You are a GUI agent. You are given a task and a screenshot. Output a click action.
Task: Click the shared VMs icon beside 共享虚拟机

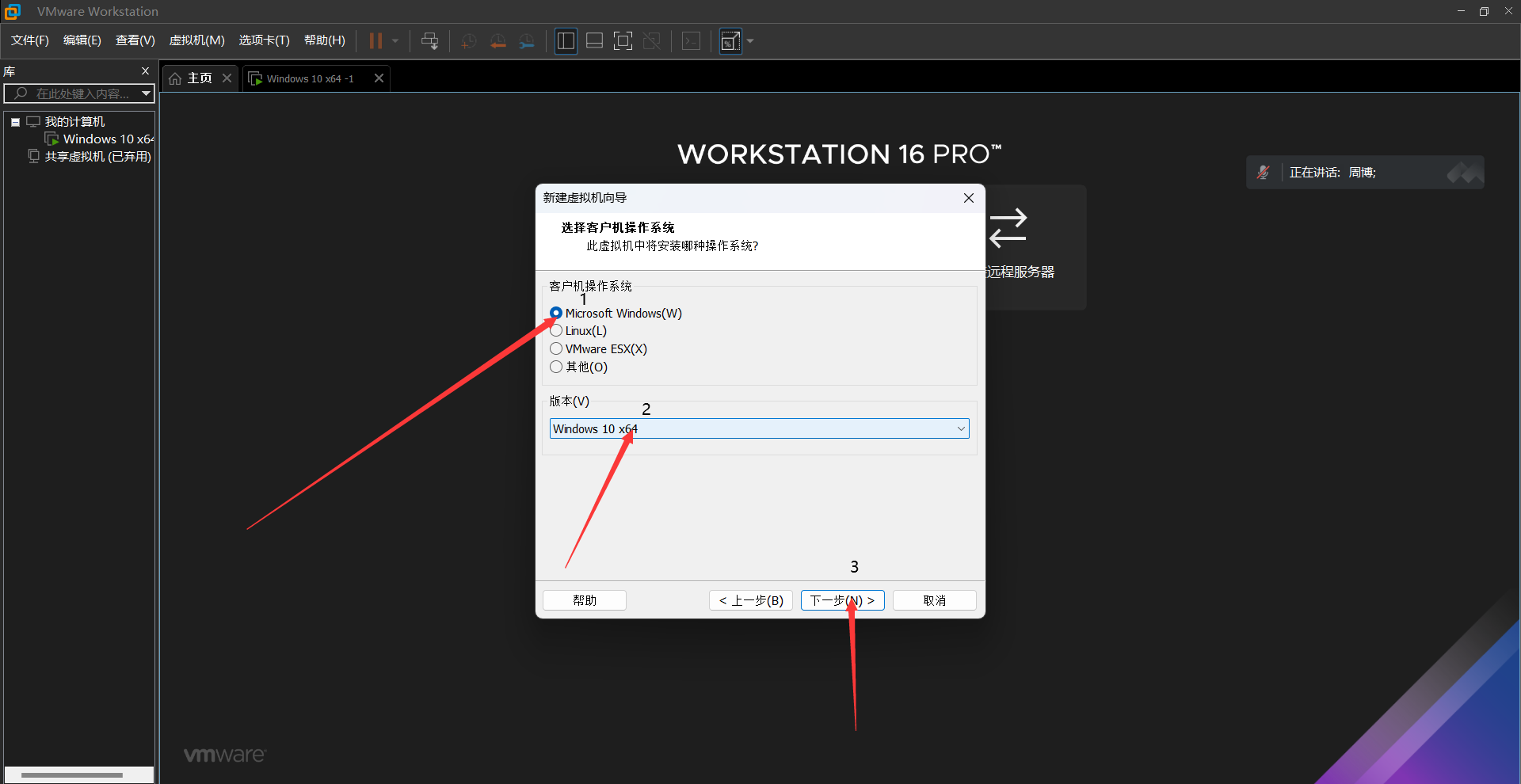pos(33,155)
